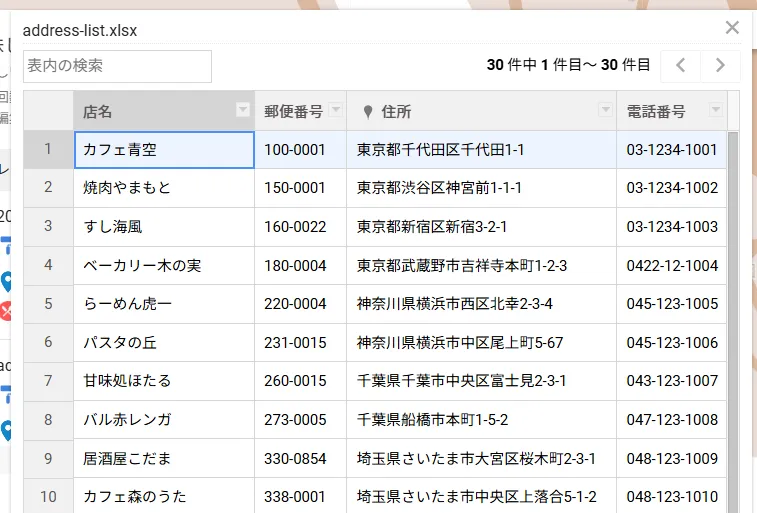
Task: Open the 電話番号 column dropdown arrow
Action: [715, 110]
